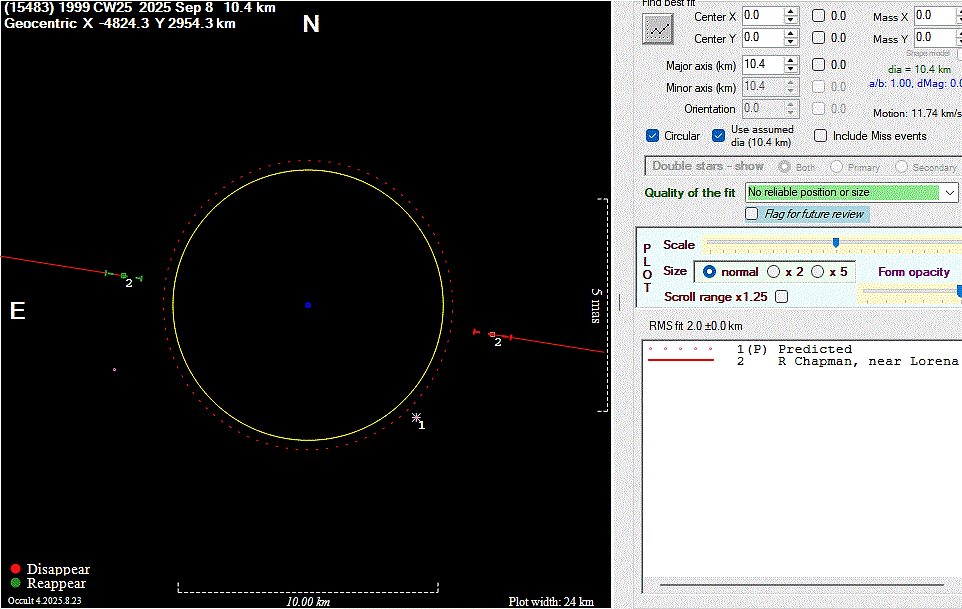The height and width of the screenshot is (609, 962).
Task: Increase the Major axis value with the up arrow
Action: click(x=792, y=59)
